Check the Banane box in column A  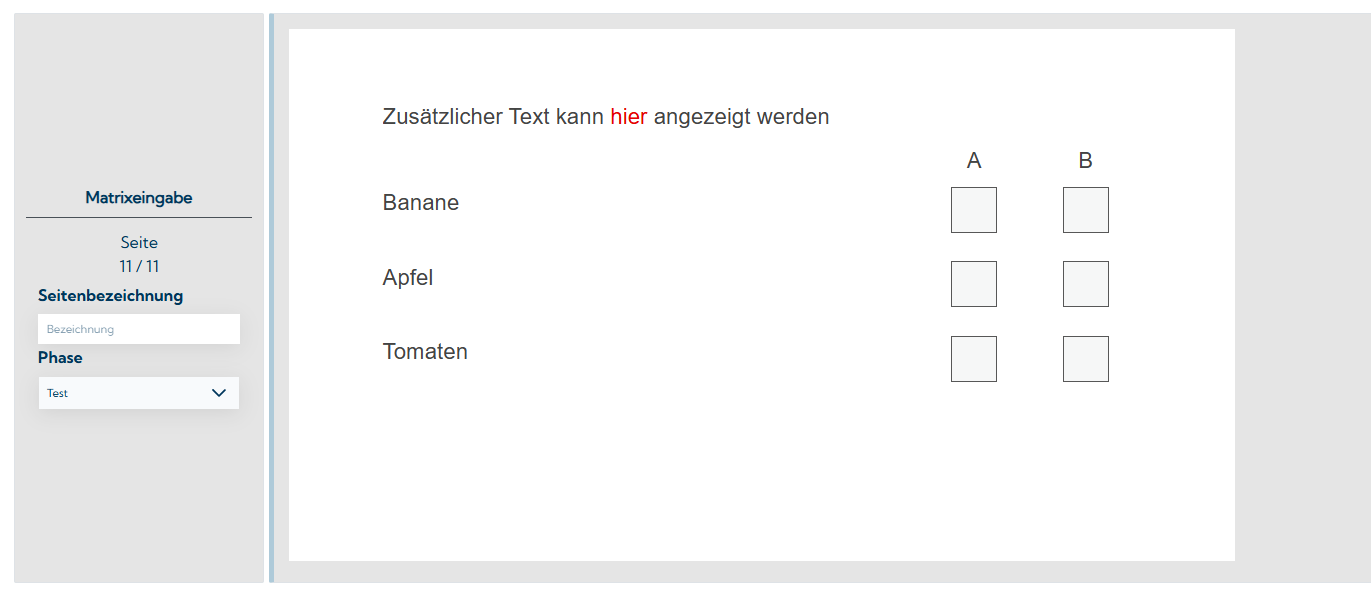pyautogui.click(x=973, y=210)
